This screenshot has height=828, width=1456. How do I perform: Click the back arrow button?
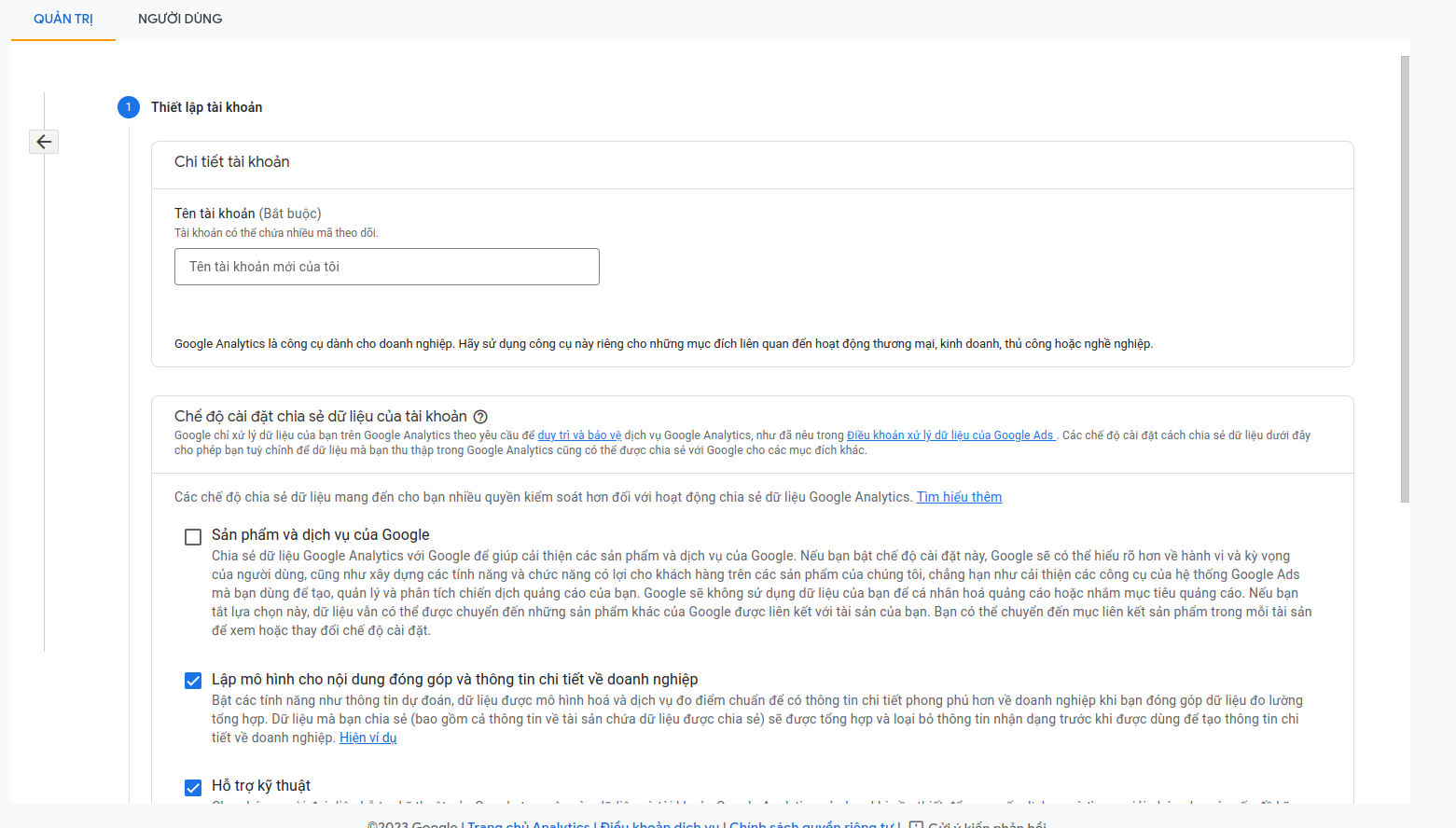(x=44, y=142)
